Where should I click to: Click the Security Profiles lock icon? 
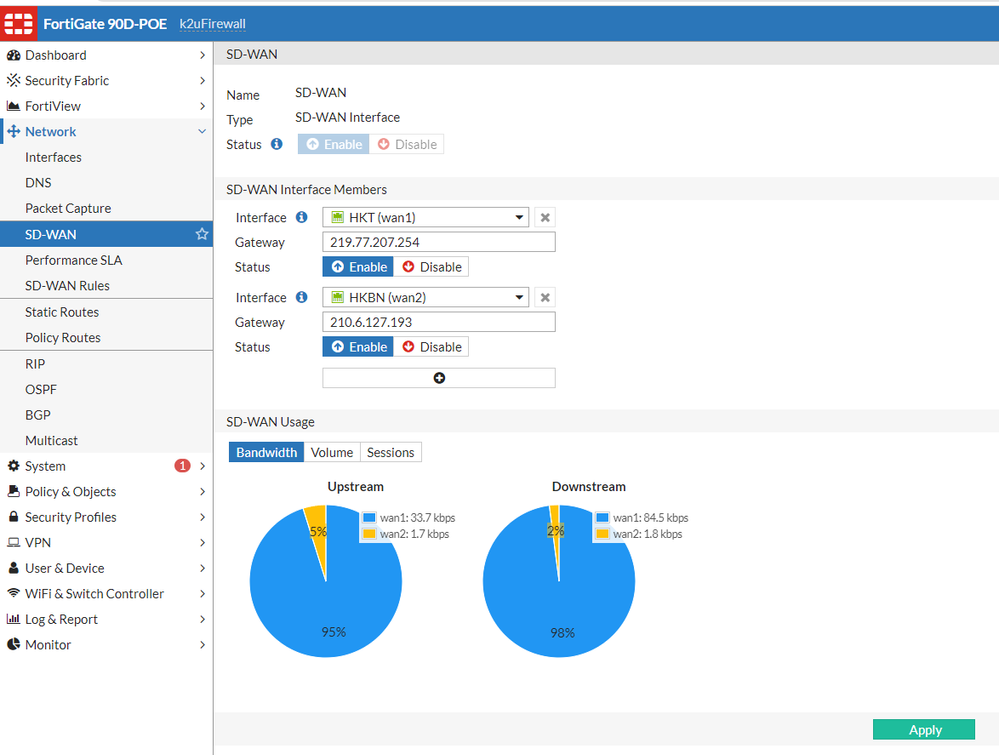(x=13, y=517)
